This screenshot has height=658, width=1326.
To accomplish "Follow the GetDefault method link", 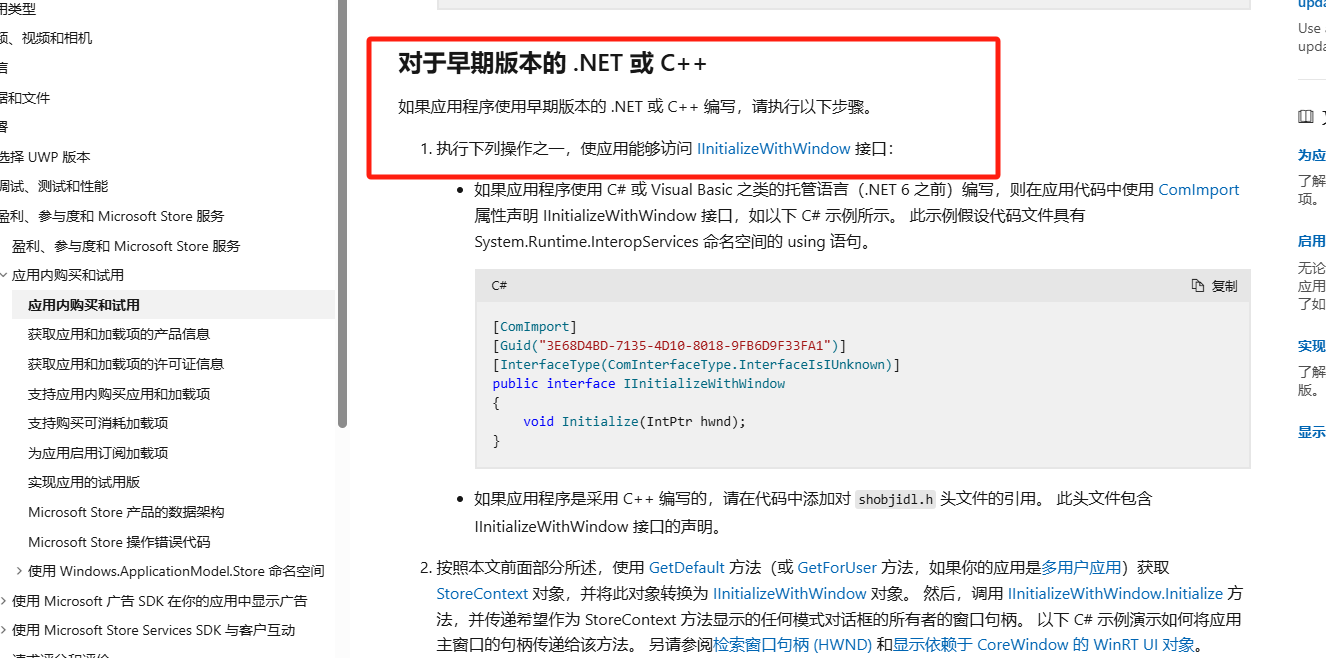I will tap(688, 567).
